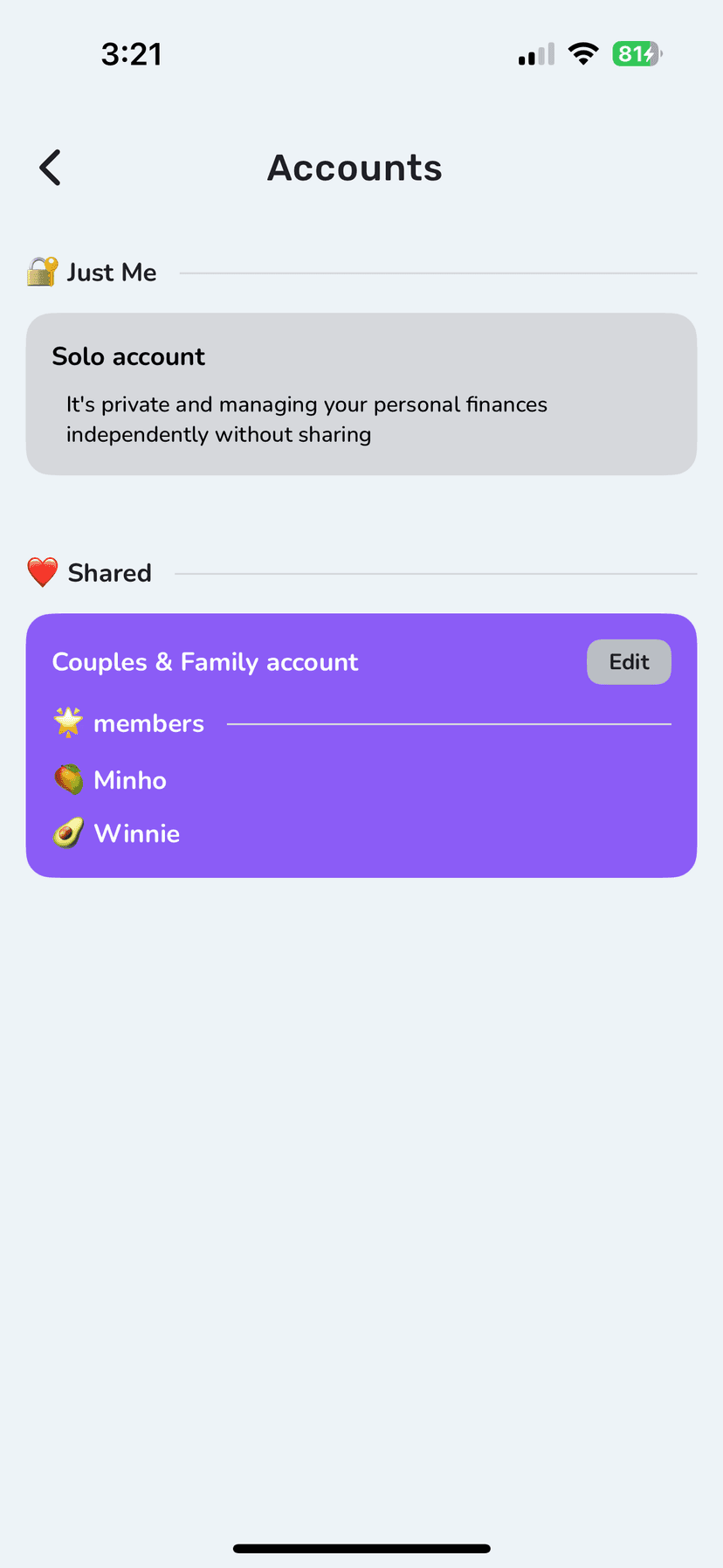Tap the Wi-Fi icon in the status bar

coord(582,53)
